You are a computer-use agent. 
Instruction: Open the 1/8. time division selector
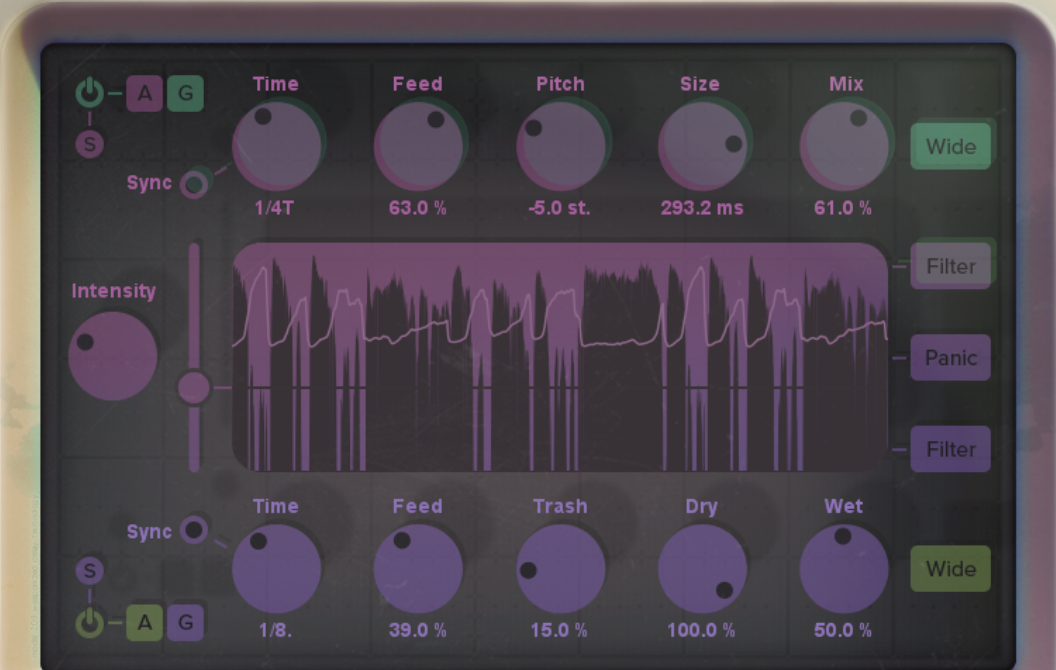(x=275, y=630)
